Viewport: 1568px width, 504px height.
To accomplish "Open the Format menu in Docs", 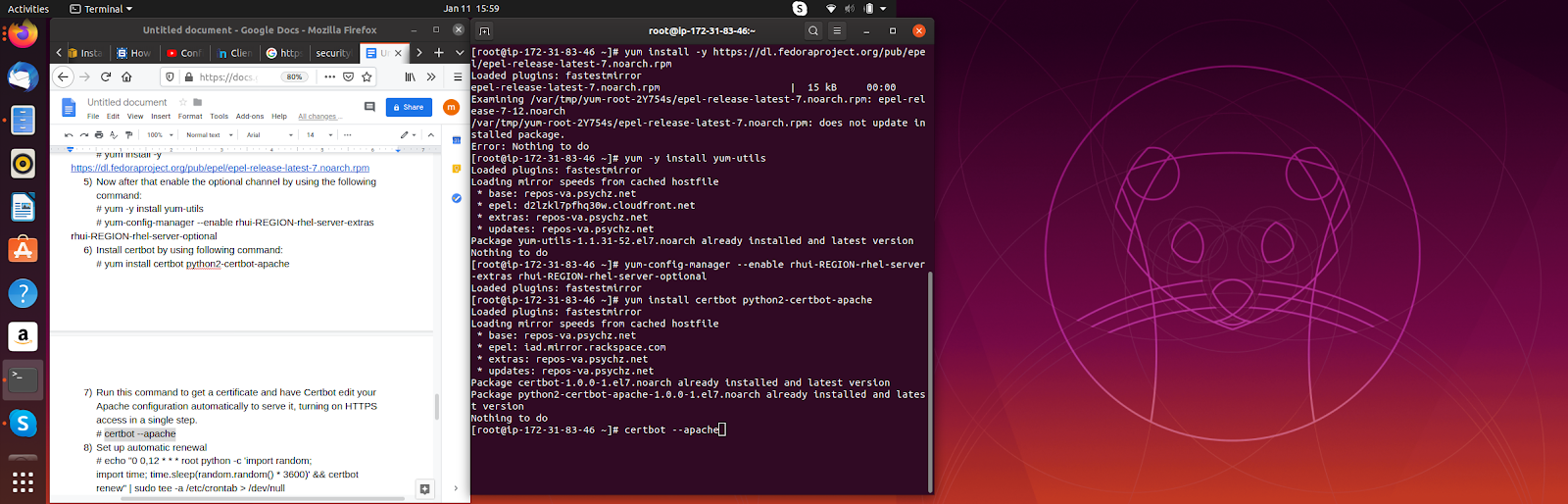I will coord(190,116).
